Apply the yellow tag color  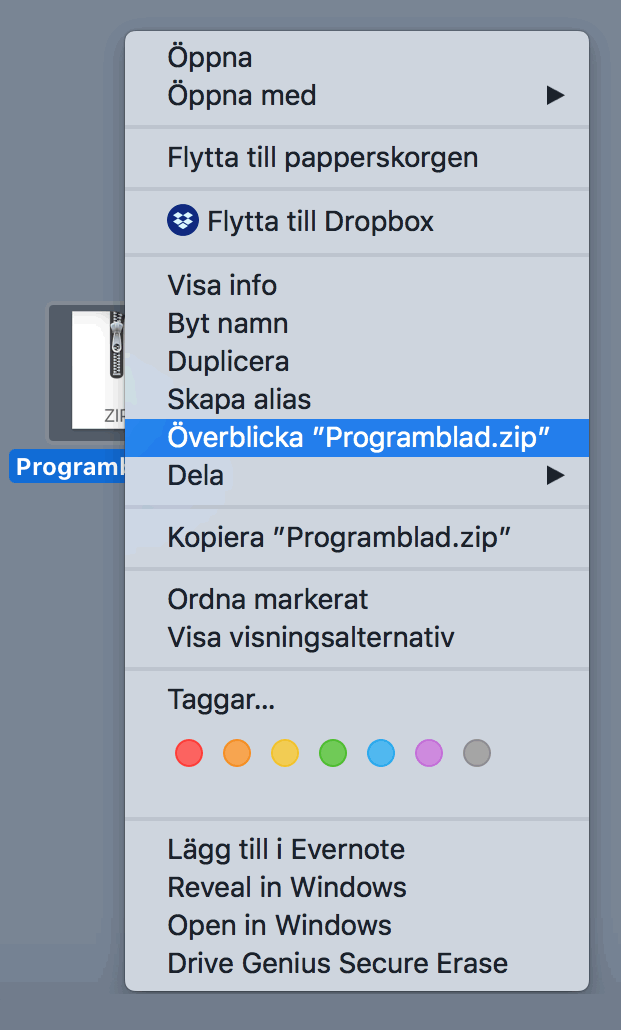(285, 753)
